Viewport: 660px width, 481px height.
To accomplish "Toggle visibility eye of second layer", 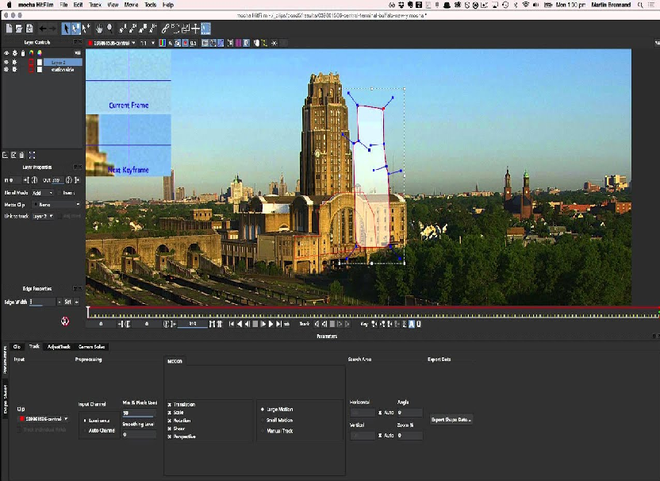I will (x=6, y=69).
